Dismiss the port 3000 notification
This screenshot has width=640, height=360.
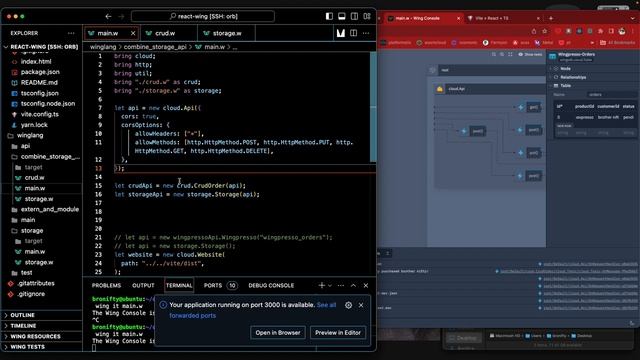[361, 305]
